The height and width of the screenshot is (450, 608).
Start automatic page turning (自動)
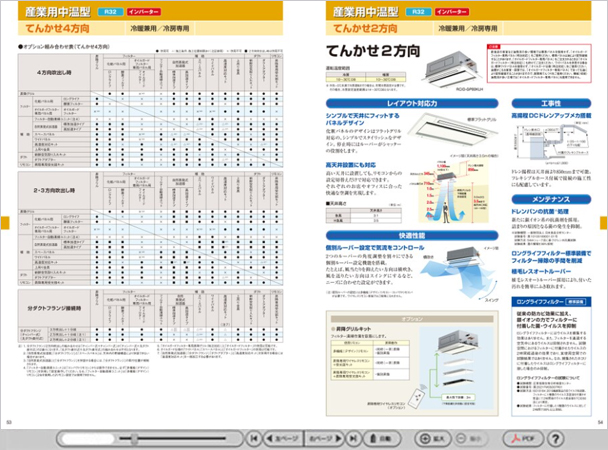click(x=381, y=439)
